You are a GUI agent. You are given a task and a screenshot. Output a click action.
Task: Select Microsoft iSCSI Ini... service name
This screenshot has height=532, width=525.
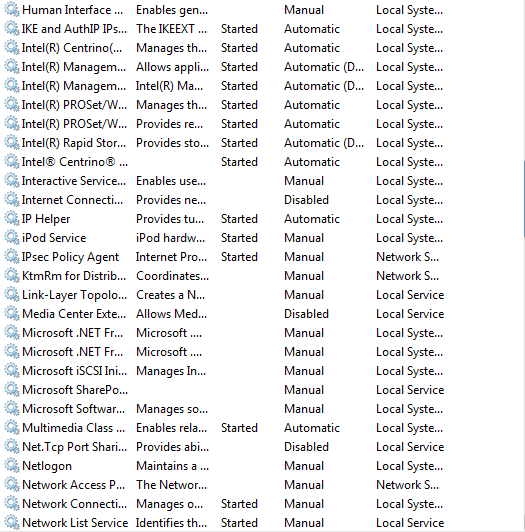coord(74,371)
